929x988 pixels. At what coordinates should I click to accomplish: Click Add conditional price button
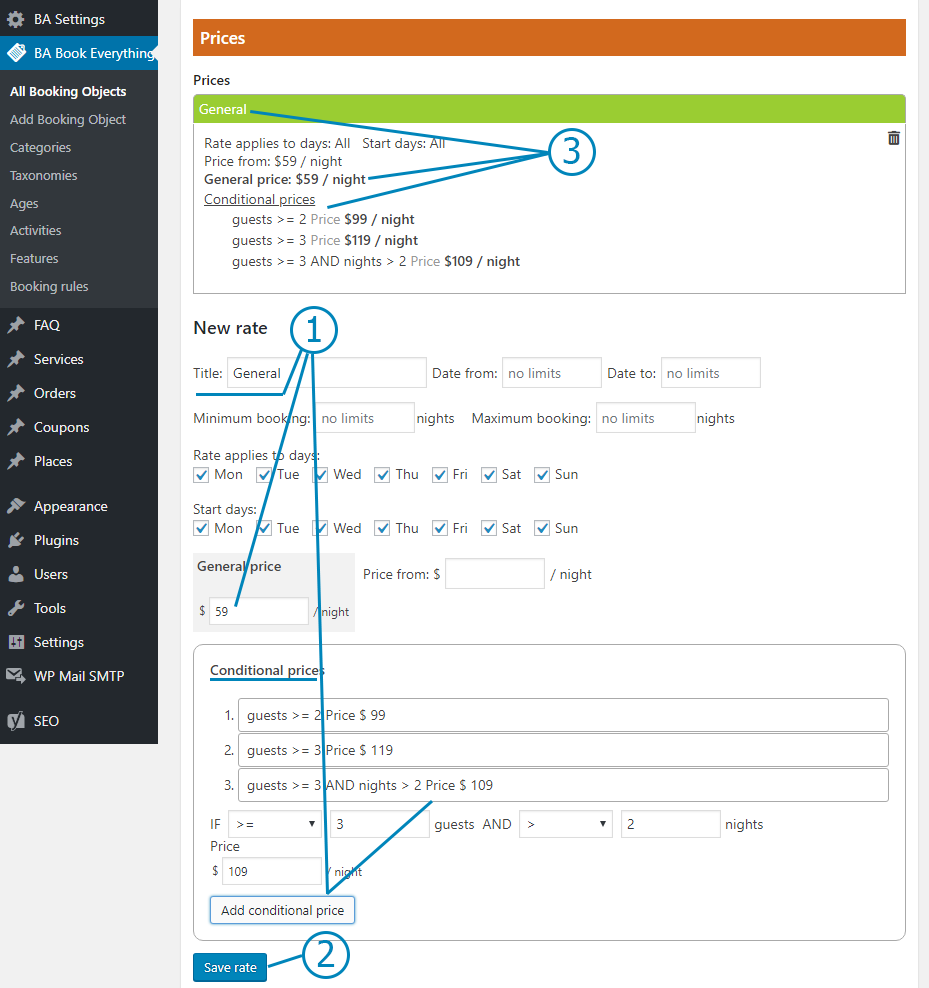(282, 910)
